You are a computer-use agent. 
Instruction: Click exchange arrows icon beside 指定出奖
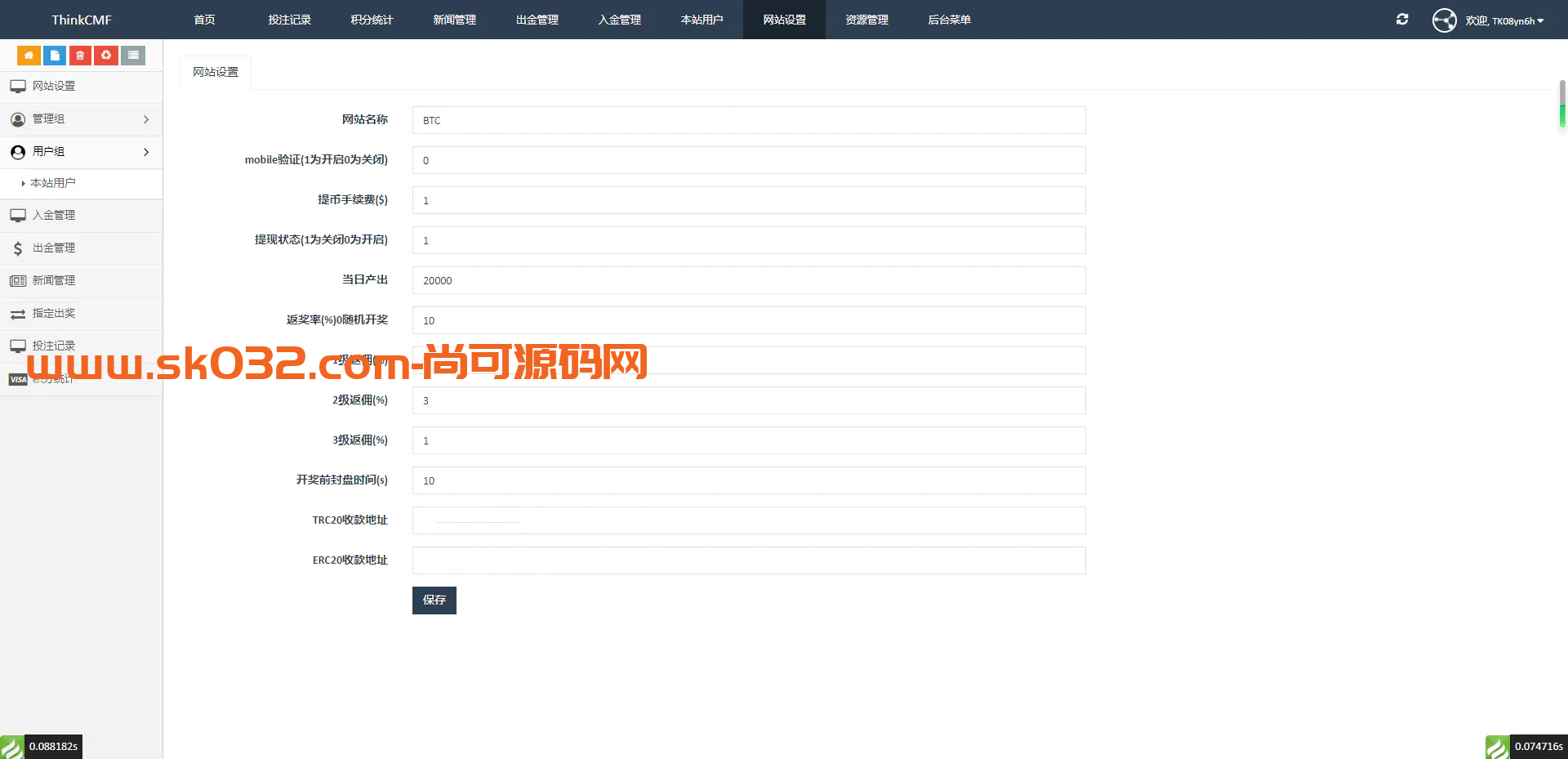coord(18,314)
